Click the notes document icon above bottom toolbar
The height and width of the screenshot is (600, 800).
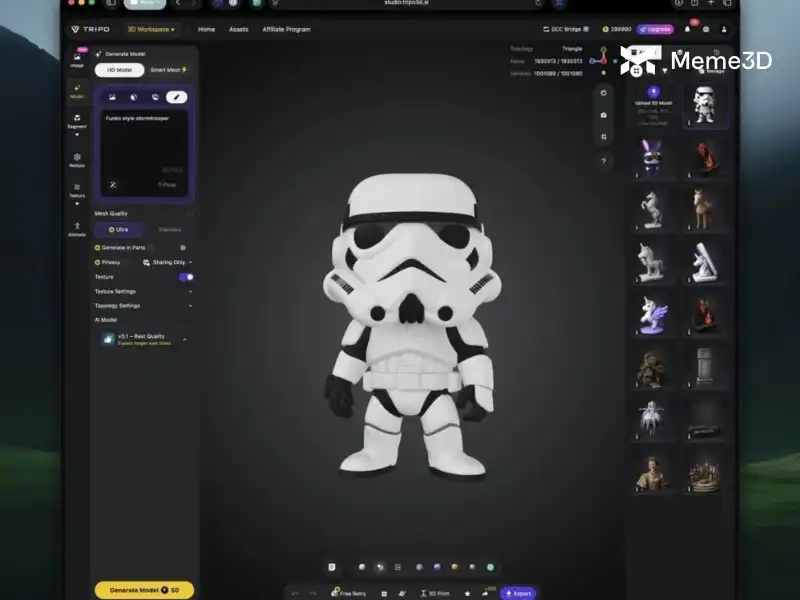click(332, 567)
